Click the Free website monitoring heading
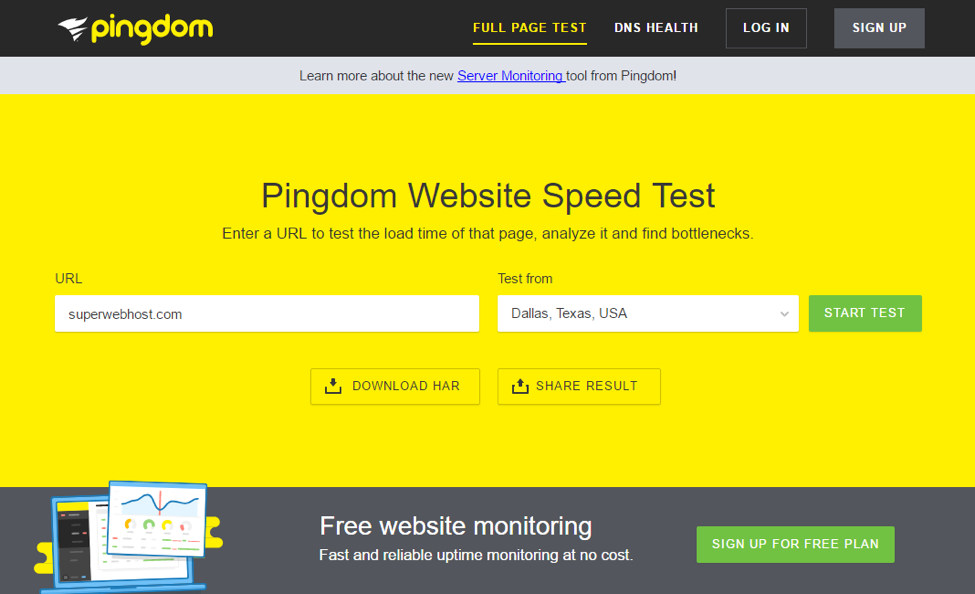The height and width of the screenshot is (594, 975). [x=456, y=526]
